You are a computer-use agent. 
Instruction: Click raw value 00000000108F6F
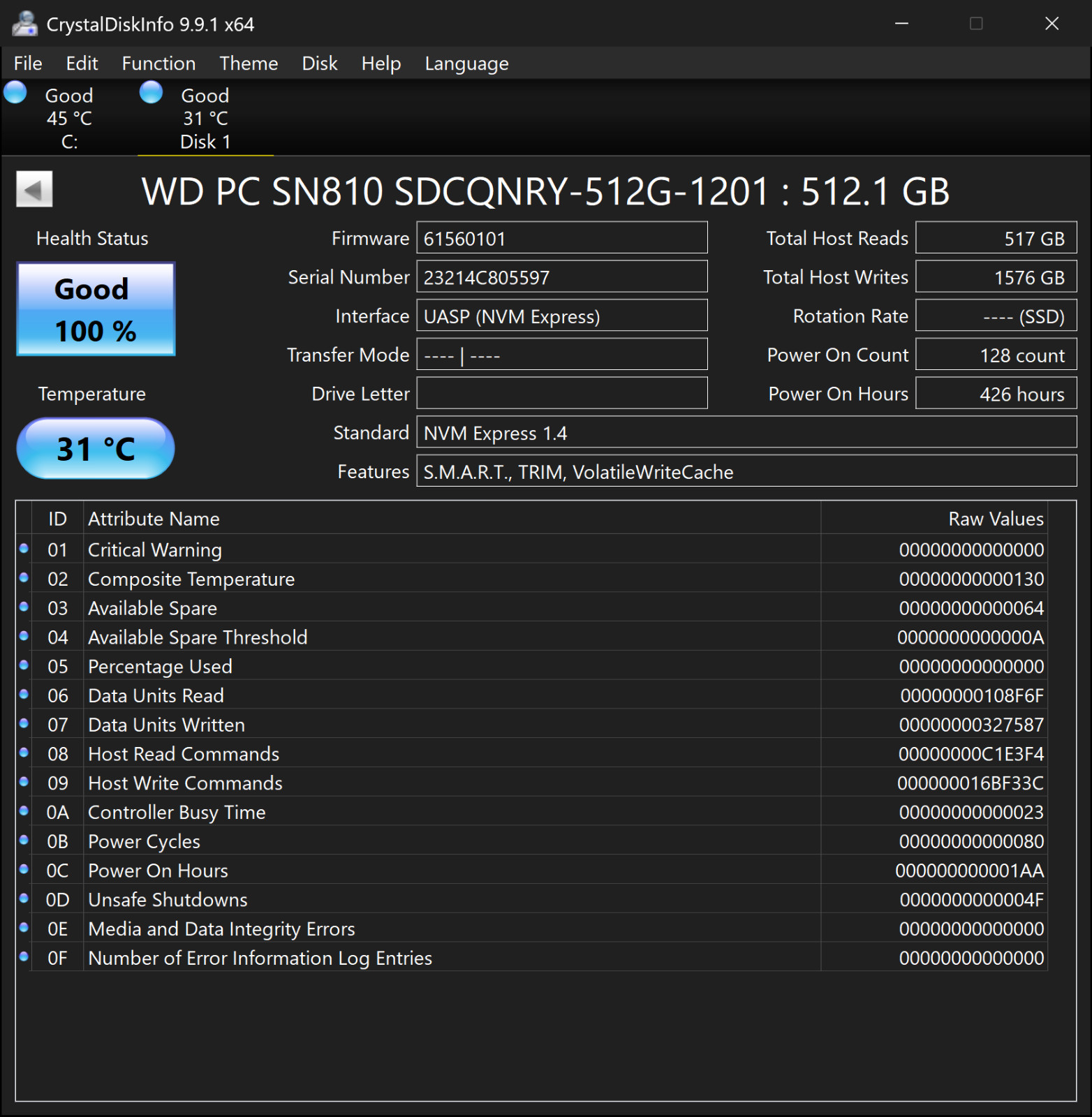(x=972, y=695)
